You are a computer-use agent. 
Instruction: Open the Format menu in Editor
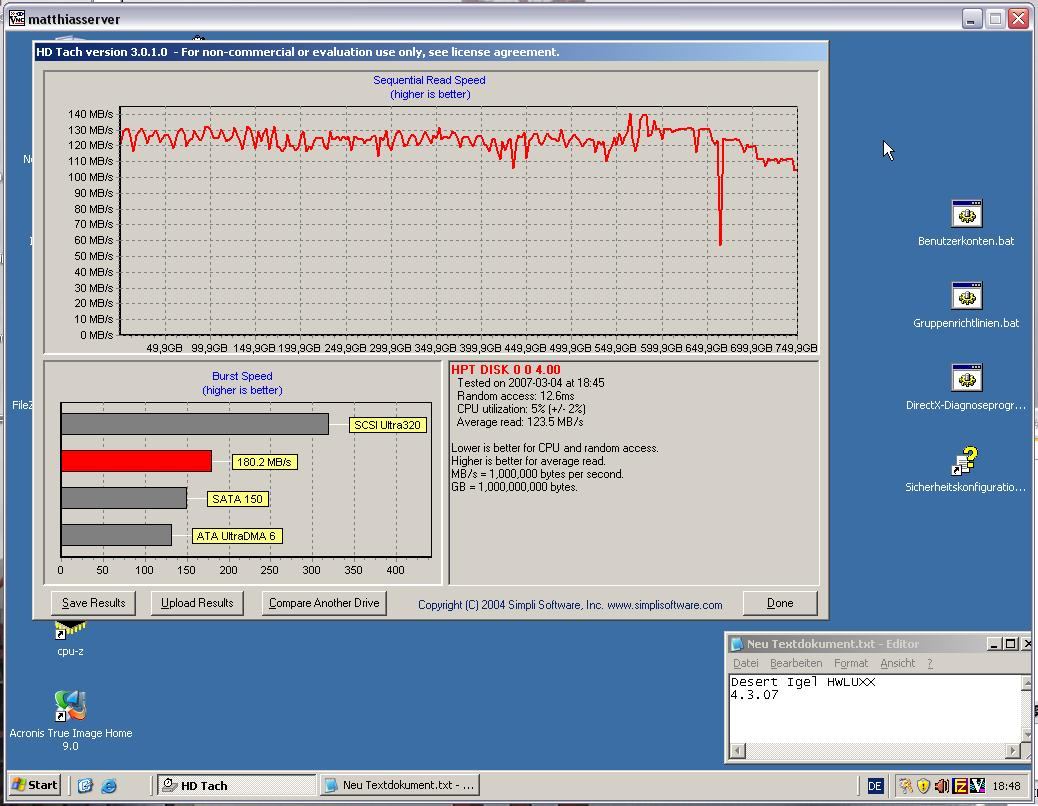pyautogui.click(x=851, y=663)
